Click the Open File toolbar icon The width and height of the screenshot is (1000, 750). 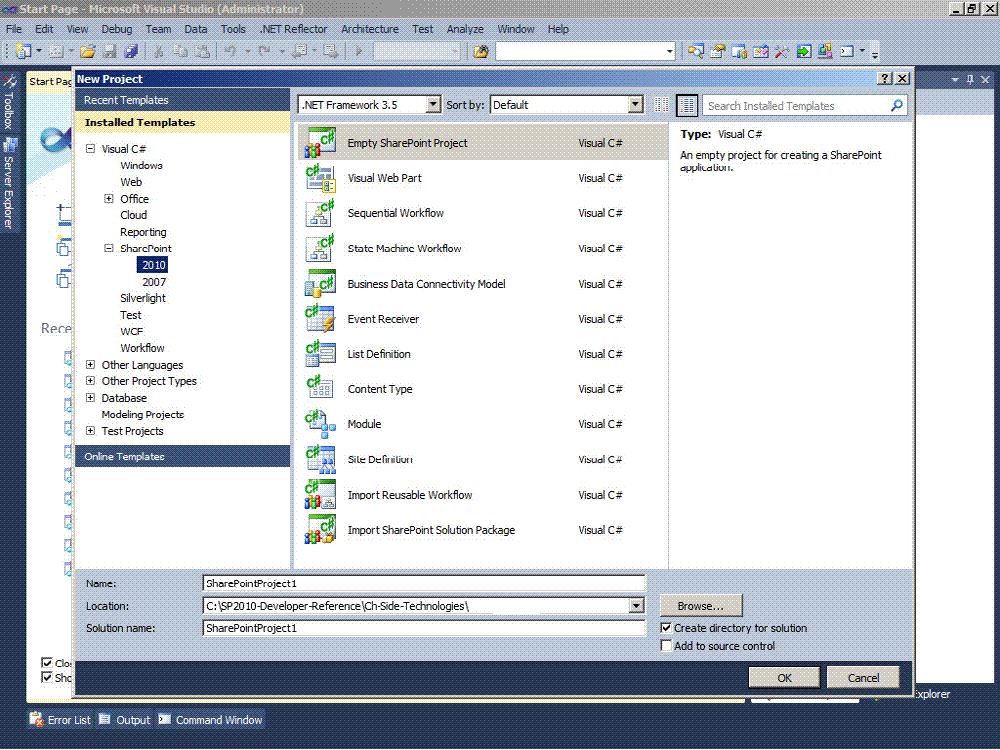[x=88, y=51]
